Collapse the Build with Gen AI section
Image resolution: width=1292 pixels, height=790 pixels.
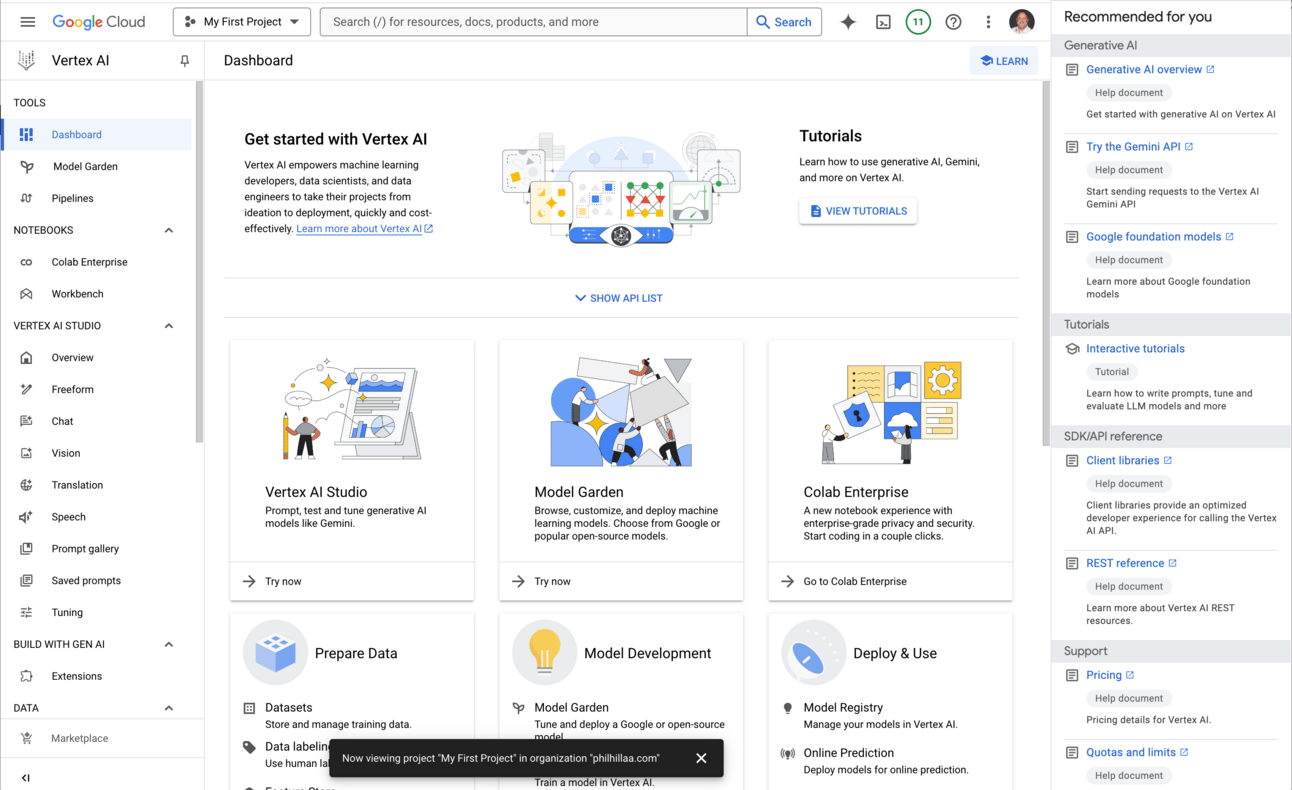point(168,644)
